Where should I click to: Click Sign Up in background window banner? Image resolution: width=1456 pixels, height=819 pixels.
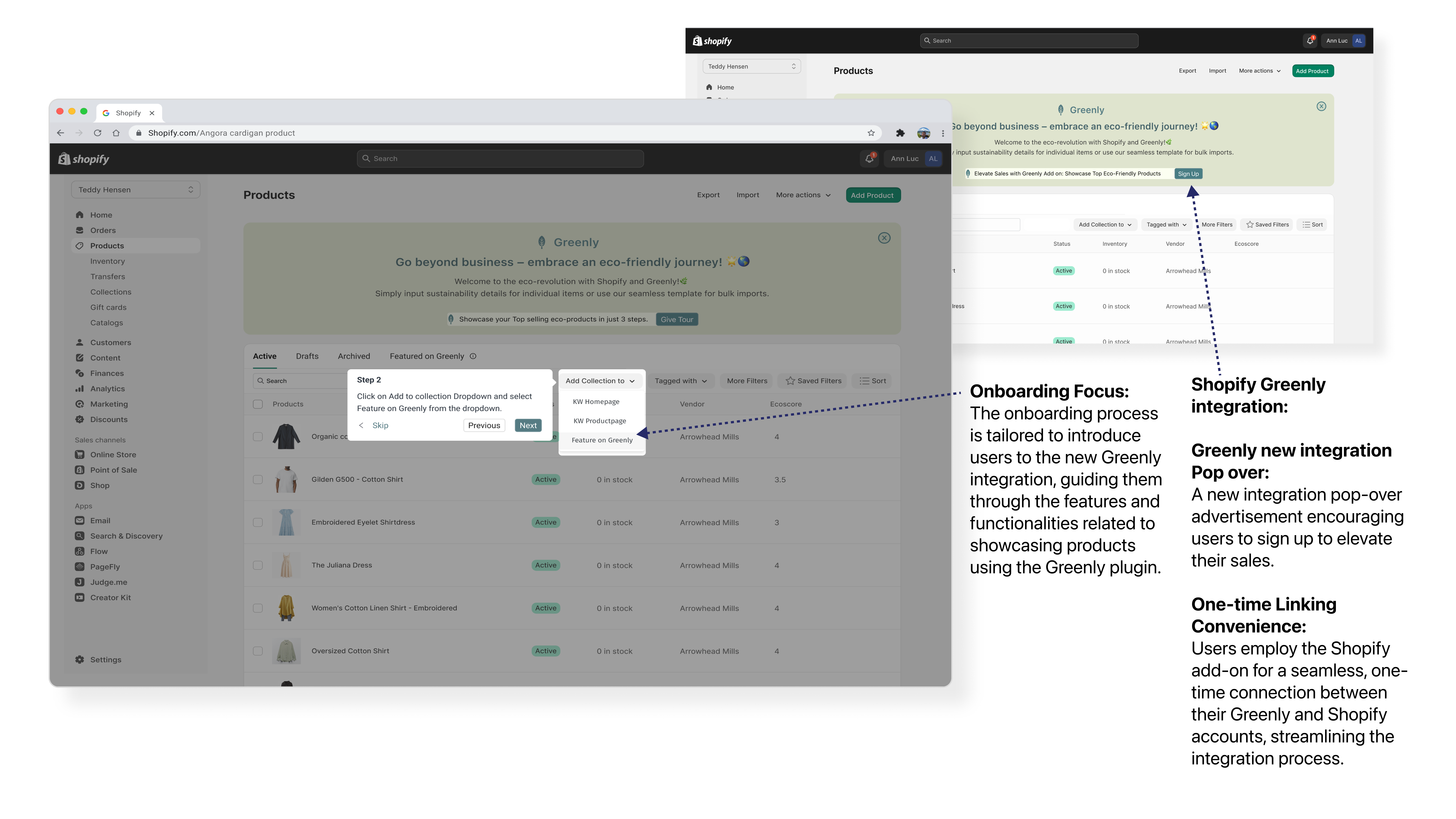tap(1188, 174)
